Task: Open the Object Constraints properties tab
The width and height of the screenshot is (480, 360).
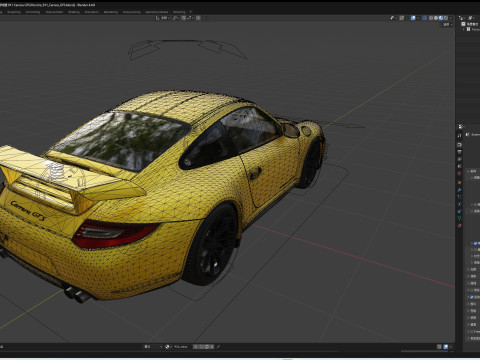Action: tap(460, 211)
